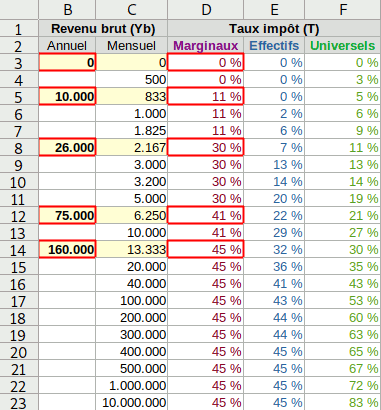Screen dimensions: 381x410
Task: Select the 'Marginaux' header cell
Action: pyautogui.click(x=206, y=46)
